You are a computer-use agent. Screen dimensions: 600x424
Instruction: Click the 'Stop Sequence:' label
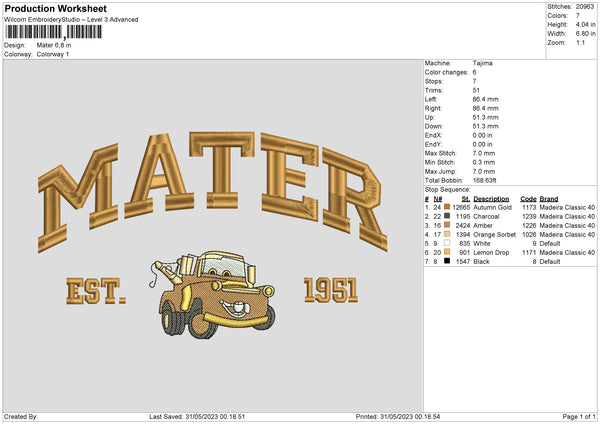[x=447, y=190]
